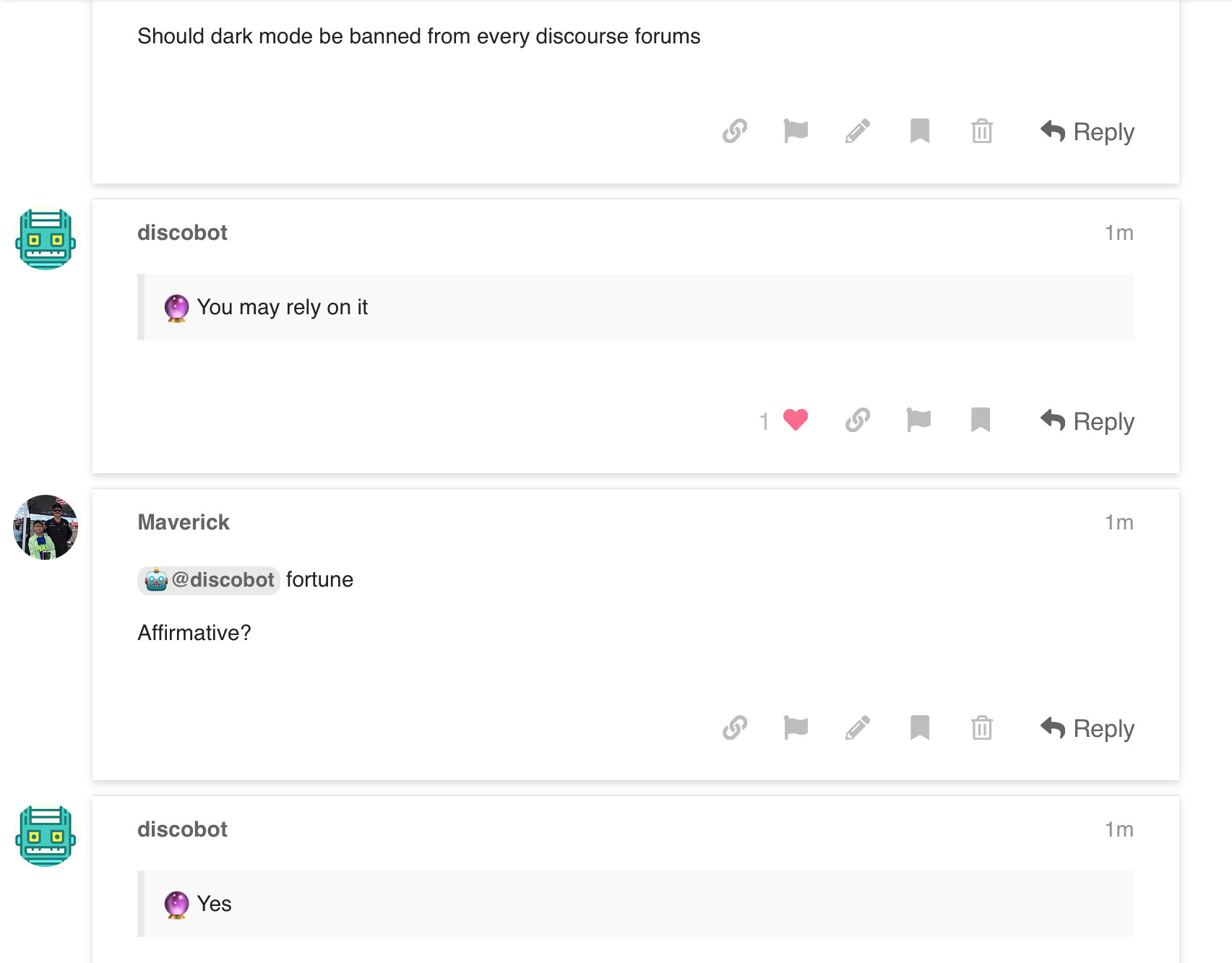Flag discobot's "You may rely on it" post
1232x963 pixels.
pos(918,420)
